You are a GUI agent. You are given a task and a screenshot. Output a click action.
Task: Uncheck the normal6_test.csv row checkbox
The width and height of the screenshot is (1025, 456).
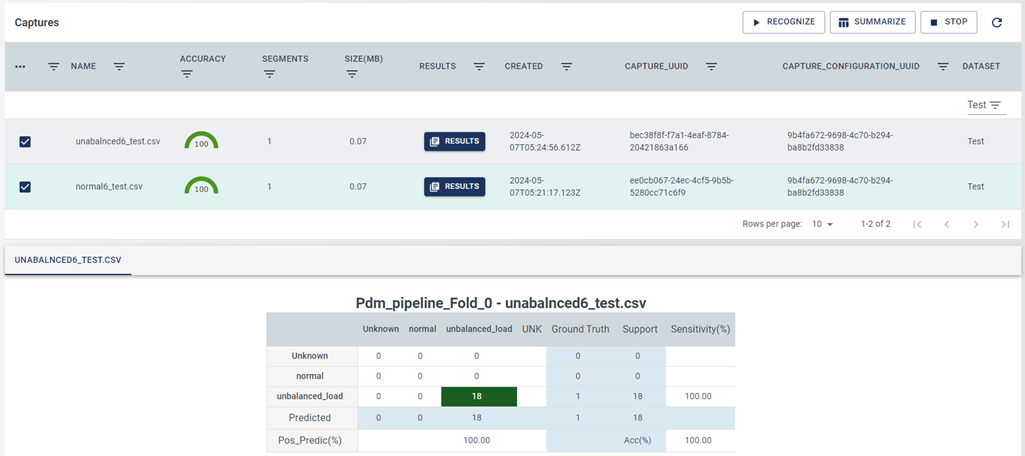25,187
